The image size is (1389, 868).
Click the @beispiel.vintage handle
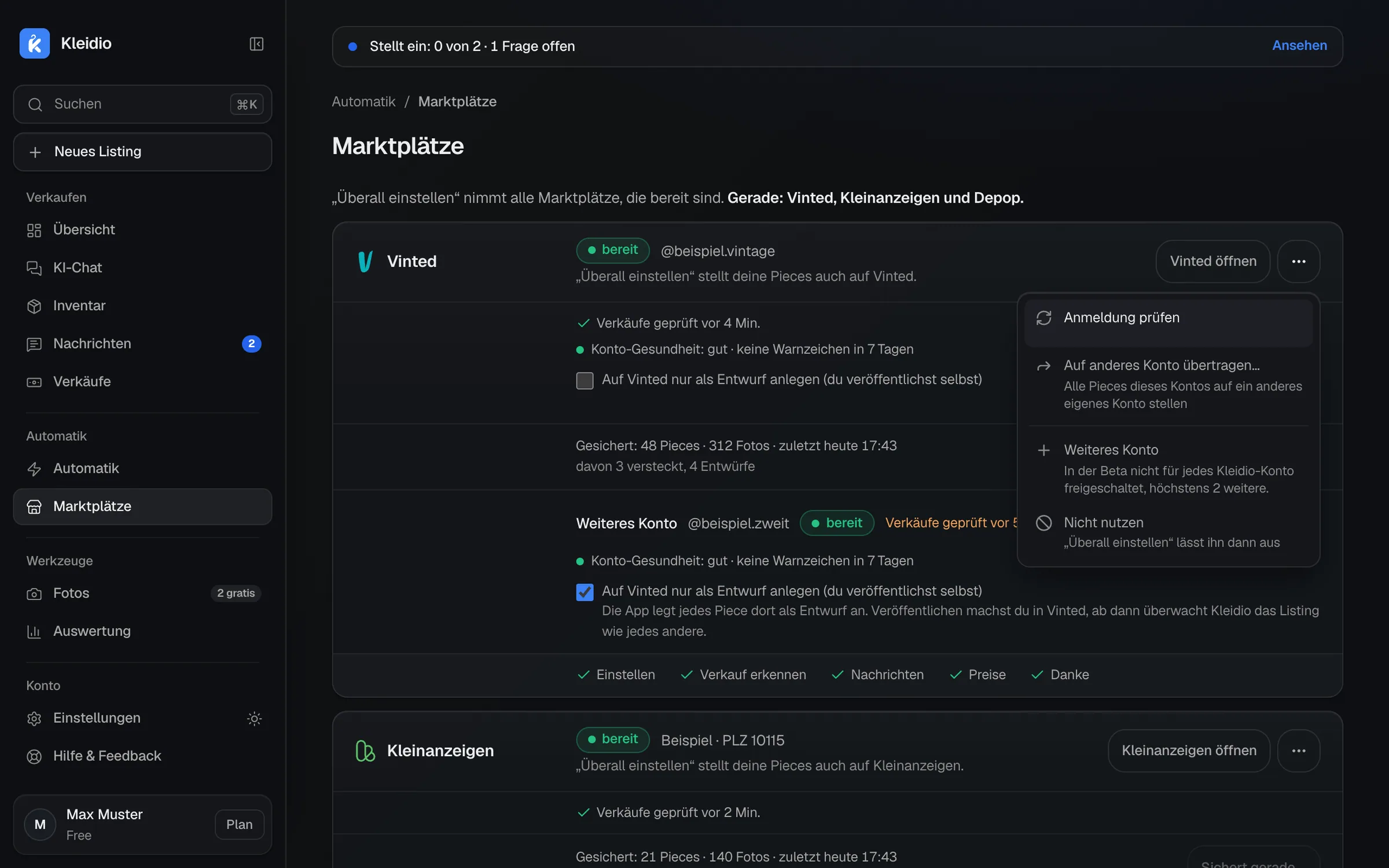point(718,251)
